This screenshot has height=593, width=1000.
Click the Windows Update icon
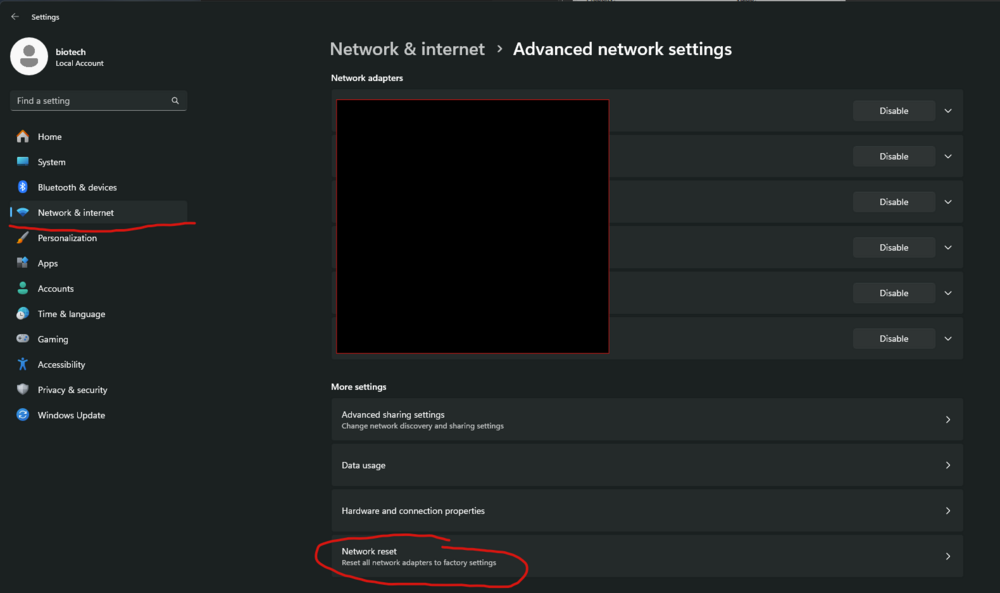23,415
